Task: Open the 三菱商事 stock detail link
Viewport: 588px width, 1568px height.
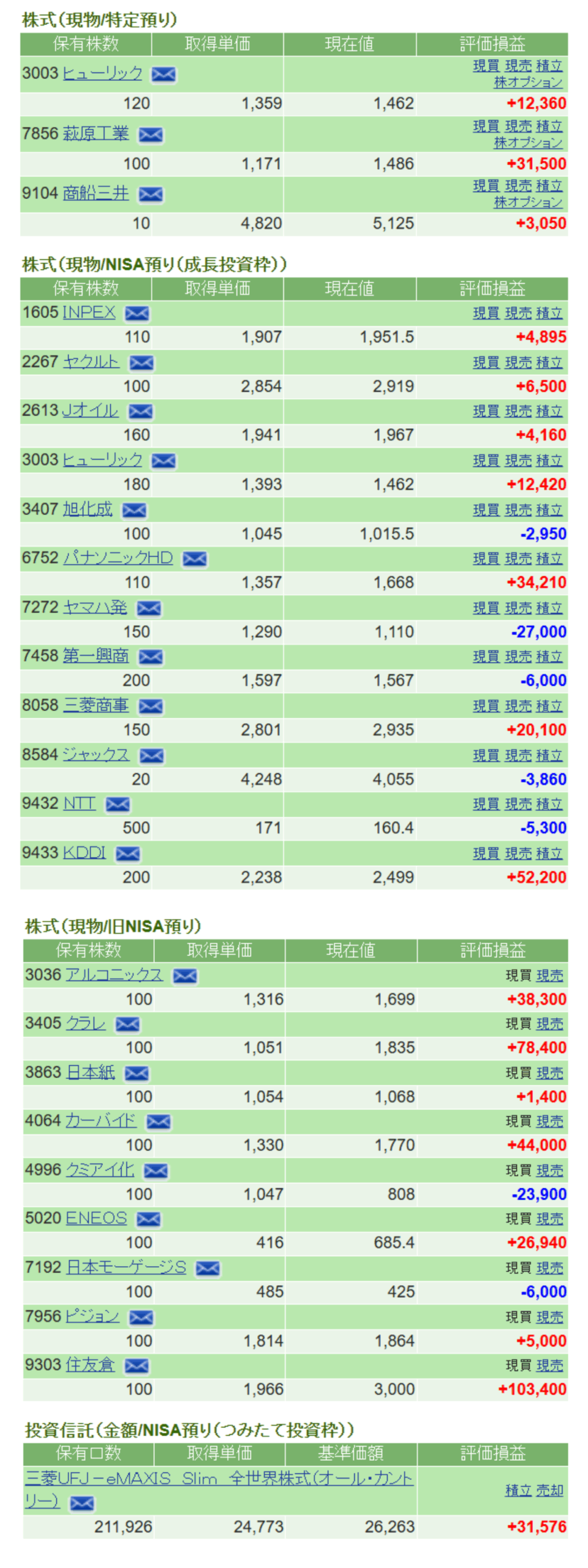Action: [96, 706]
